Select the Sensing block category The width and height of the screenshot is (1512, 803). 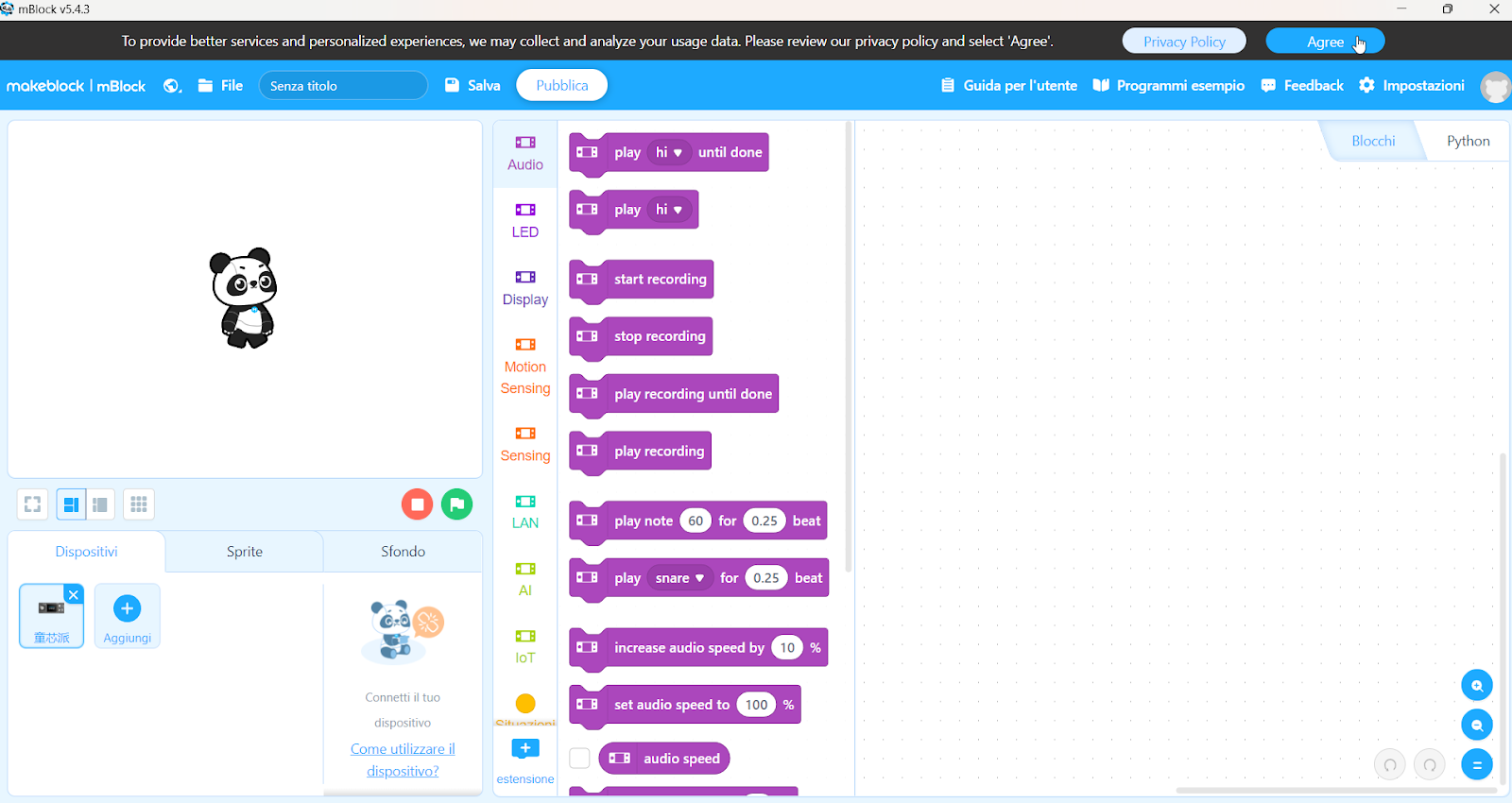[525, 444]
